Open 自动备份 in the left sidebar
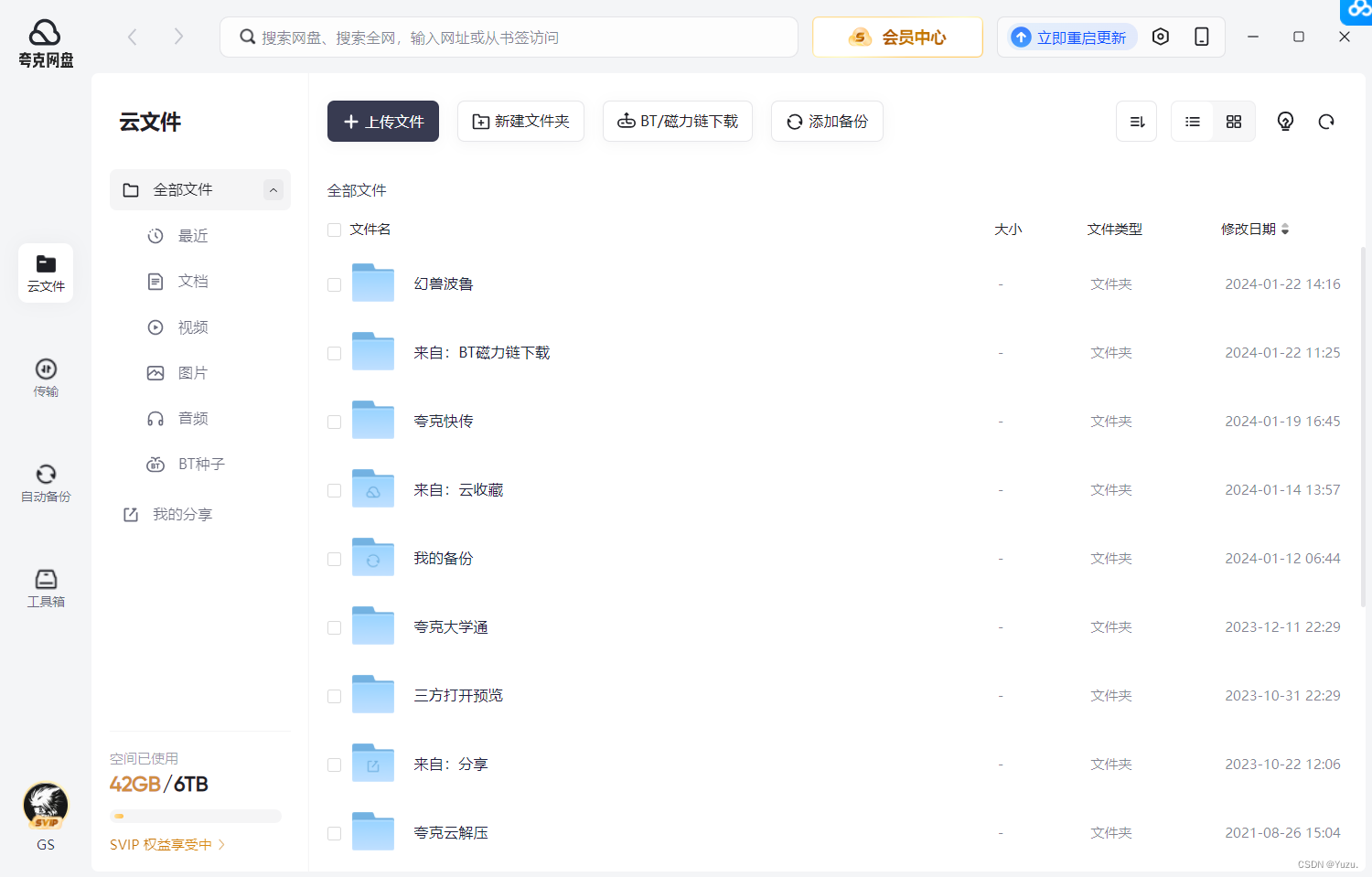1372x877 pixels. [45, 483]
